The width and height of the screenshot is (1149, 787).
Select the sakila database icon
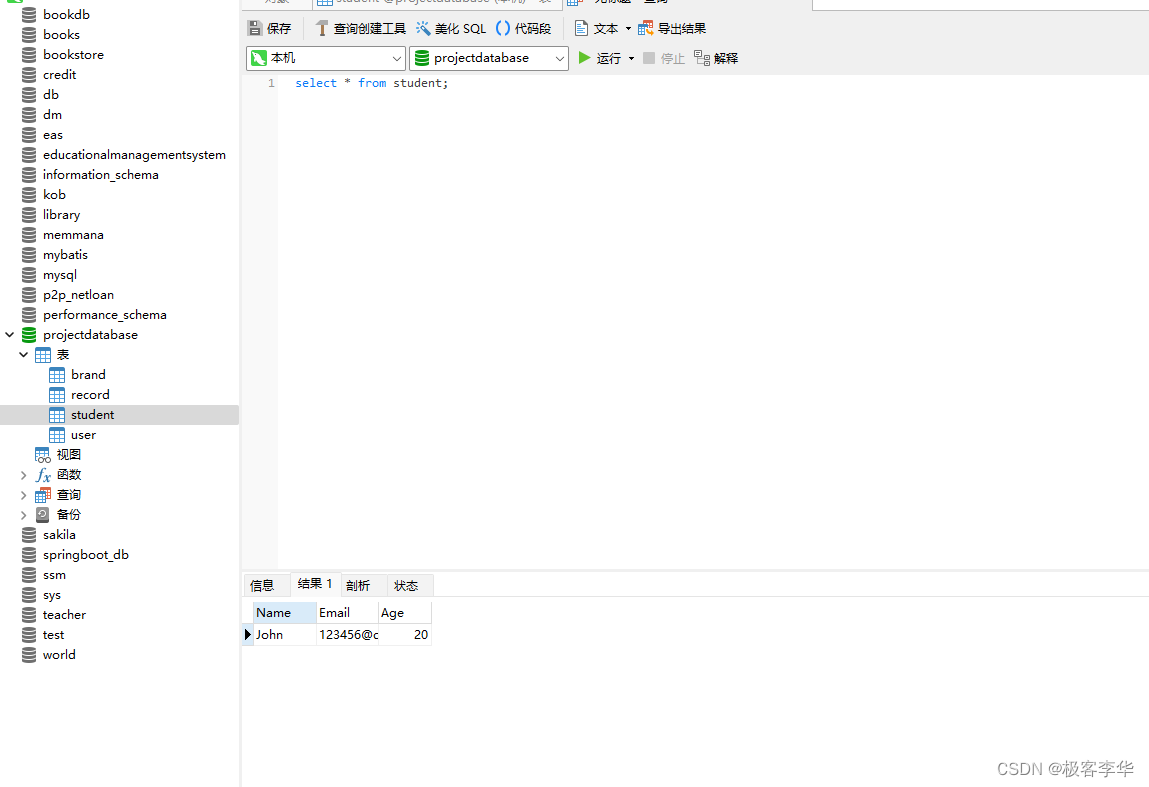pyautogui.click(x=29, y=535)
